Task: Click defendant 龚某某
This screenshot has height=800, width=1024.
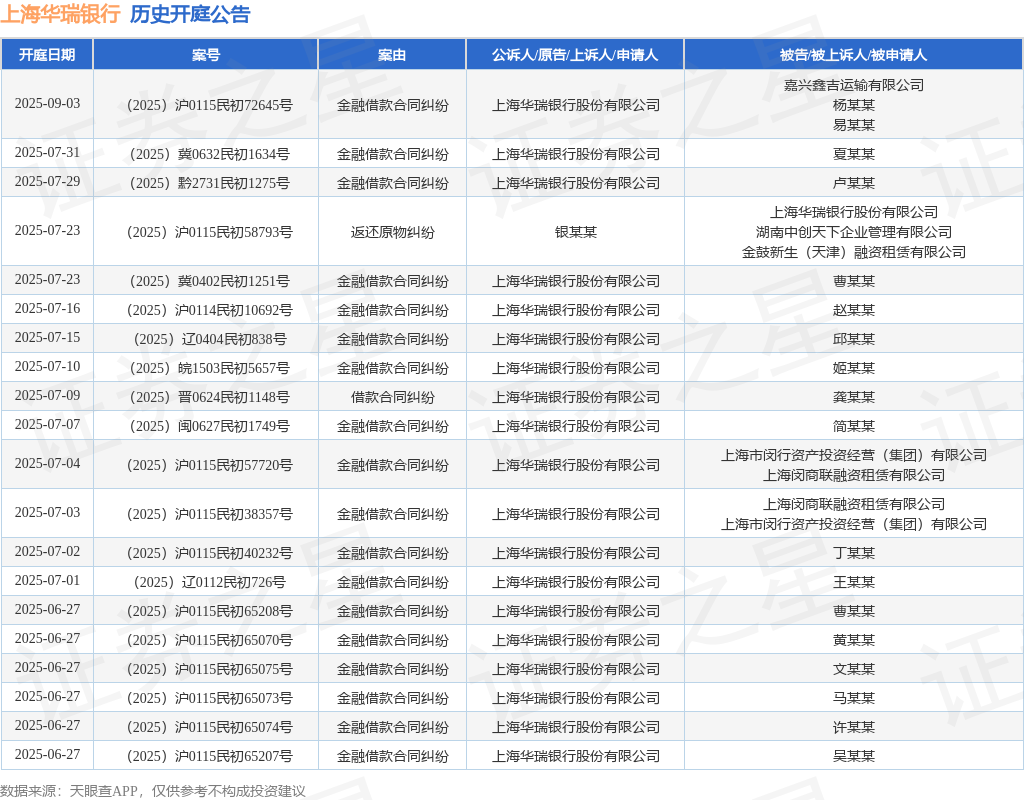Action: tap(854, 397)
